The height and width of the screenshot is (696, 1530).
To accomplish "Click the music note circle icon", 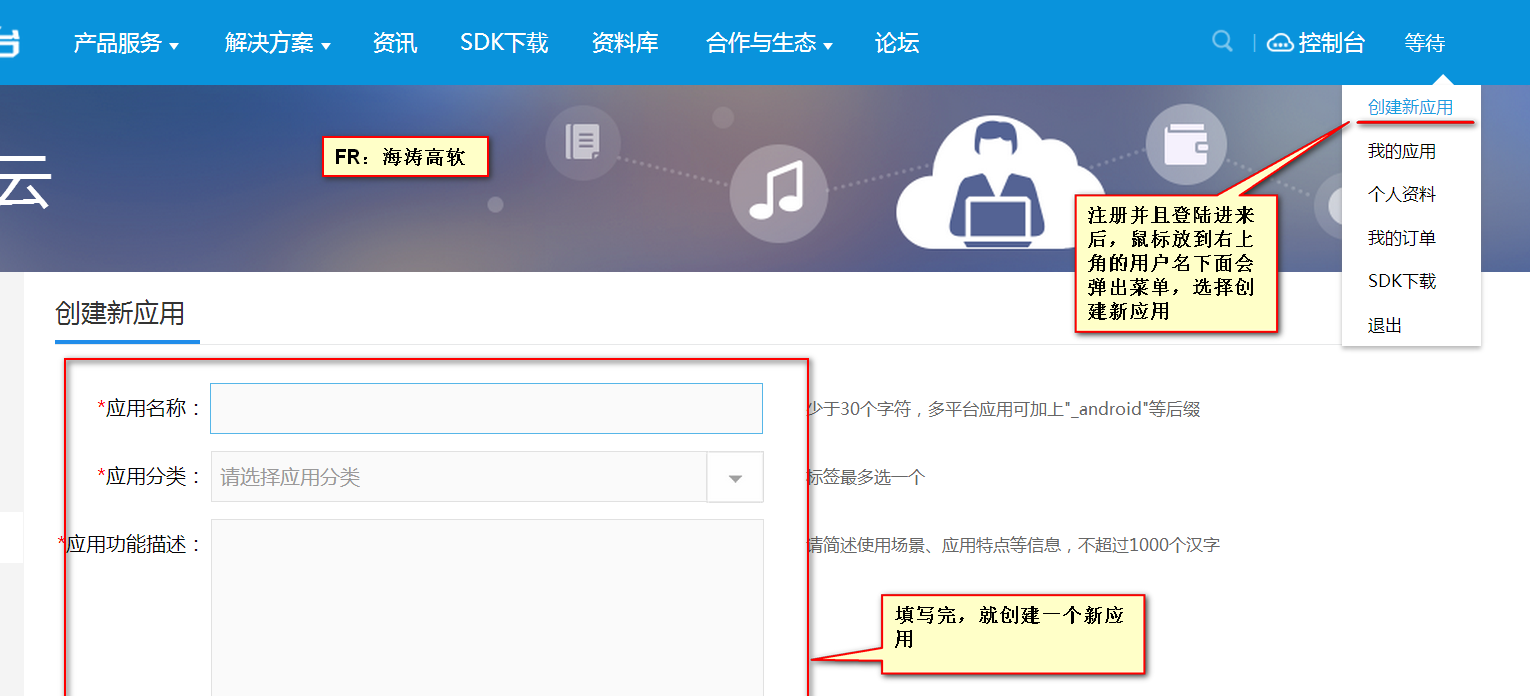I will pyautogui.click(x=779, y=196).
